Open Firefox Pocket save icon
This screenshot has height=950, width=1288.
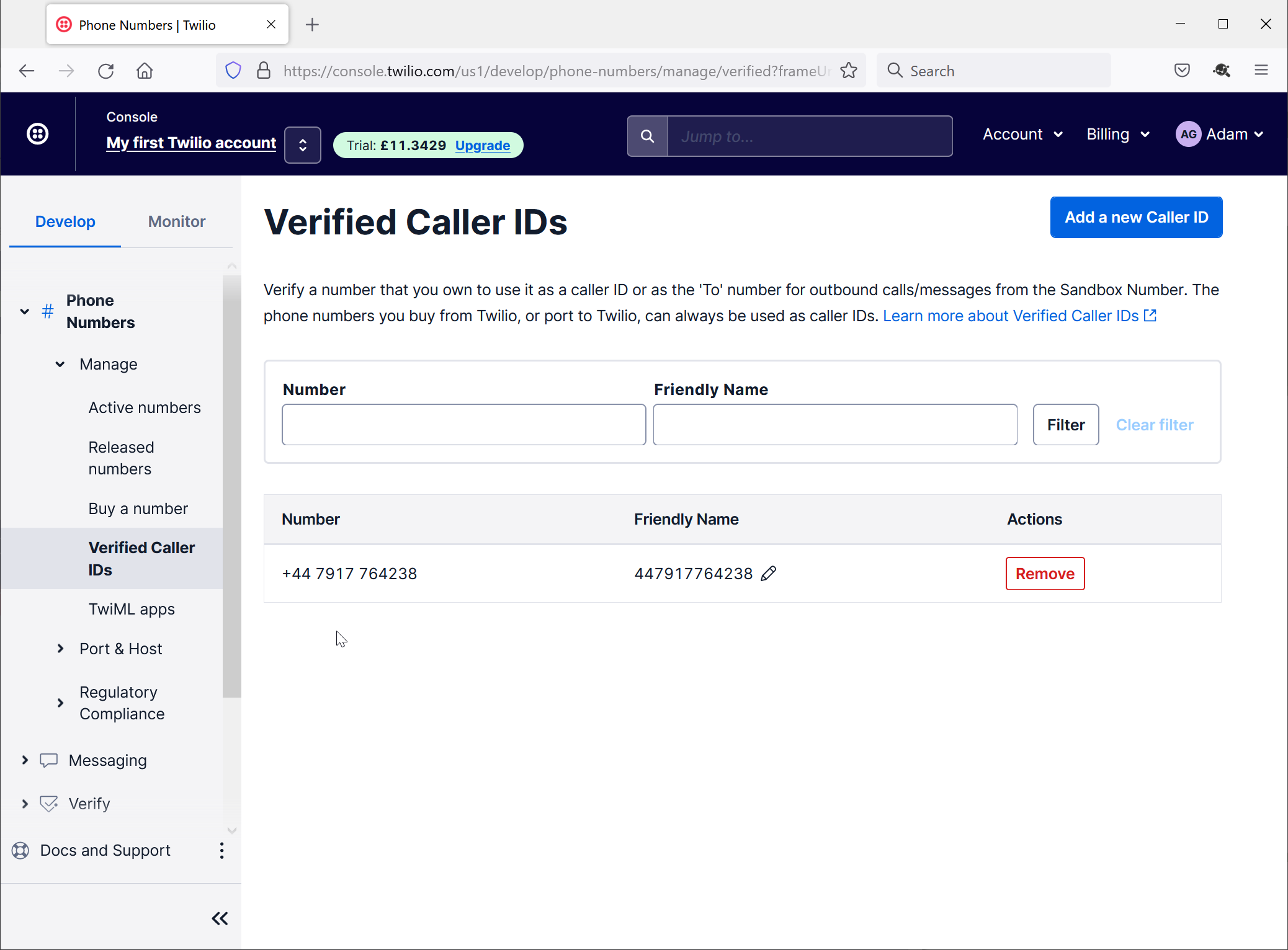coord(1182,71)
